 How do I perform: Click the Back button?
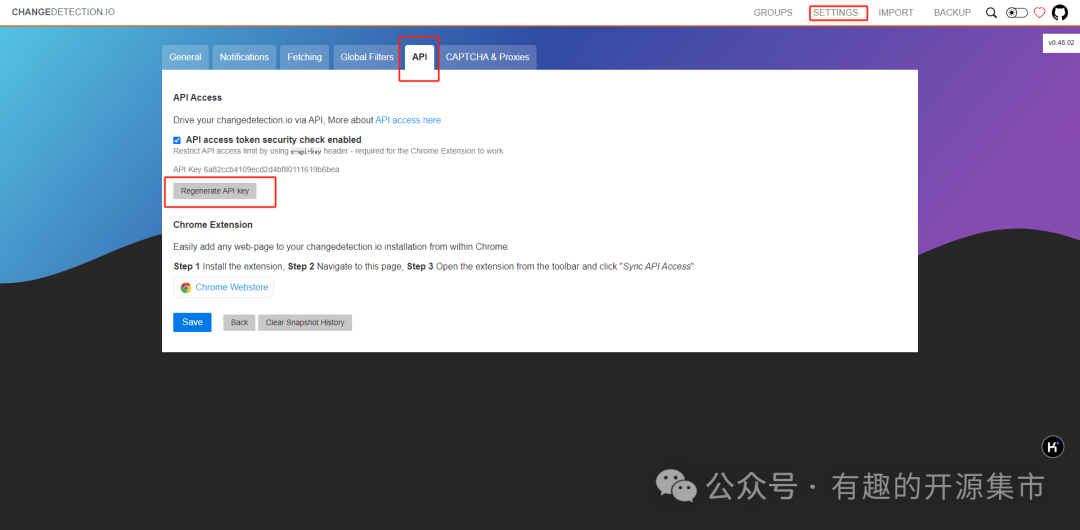(239, 323)
